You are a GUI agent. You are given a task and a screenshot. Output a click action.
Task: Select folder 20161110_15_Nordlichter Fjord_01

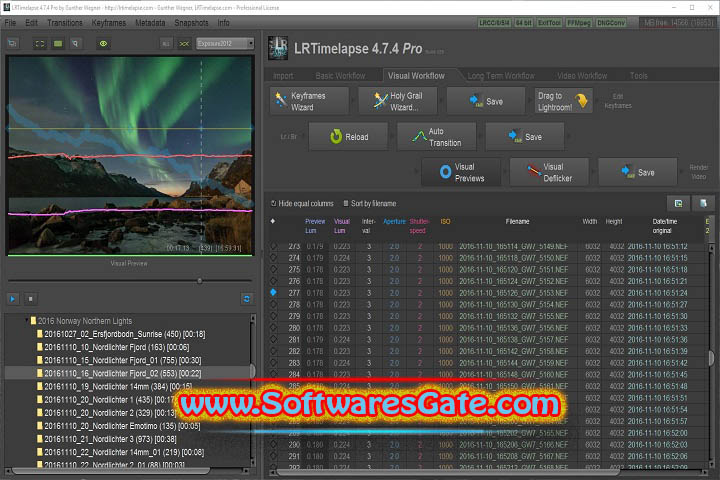click(119, 360)
